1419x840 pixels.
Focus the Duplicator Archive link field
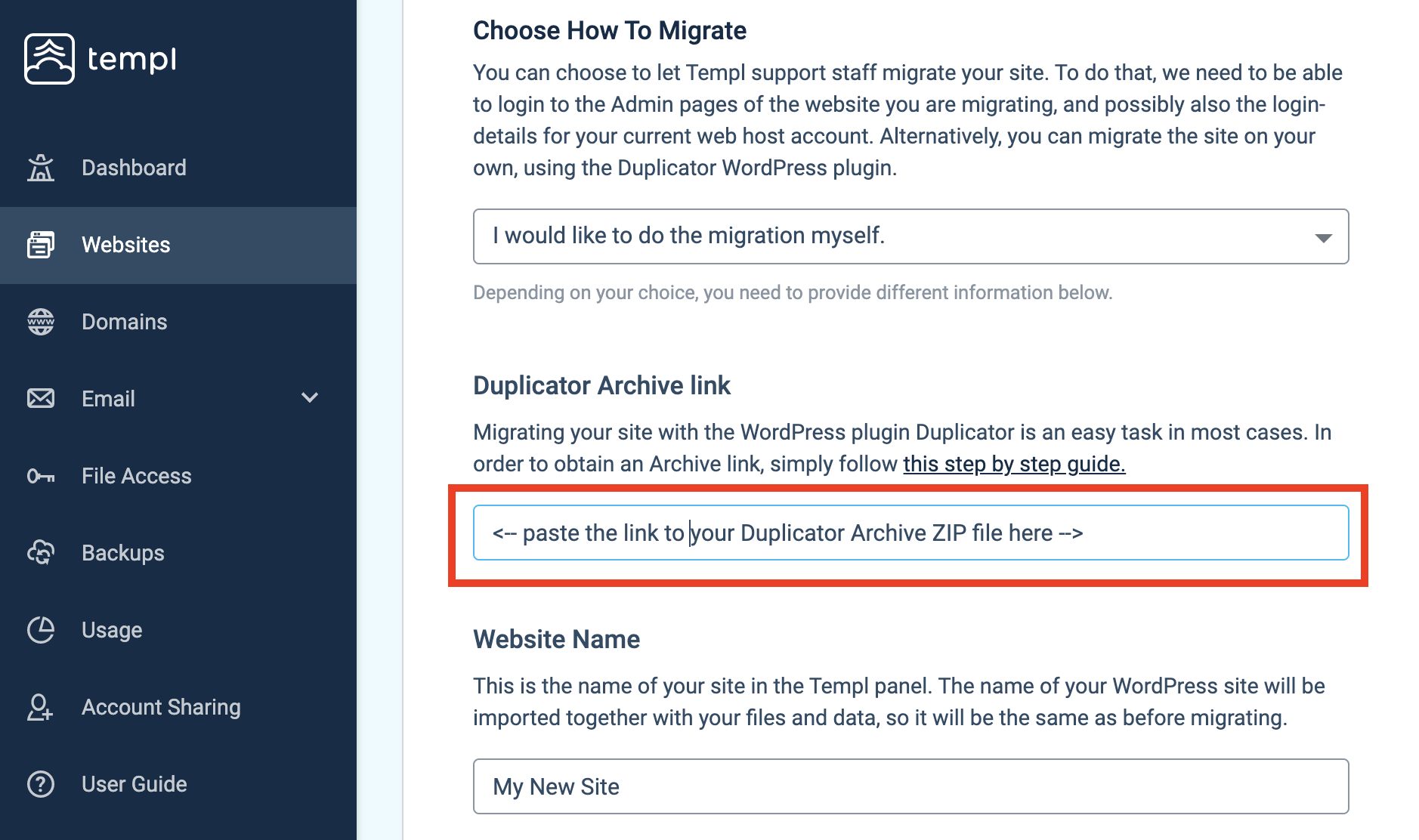(910, 533)
